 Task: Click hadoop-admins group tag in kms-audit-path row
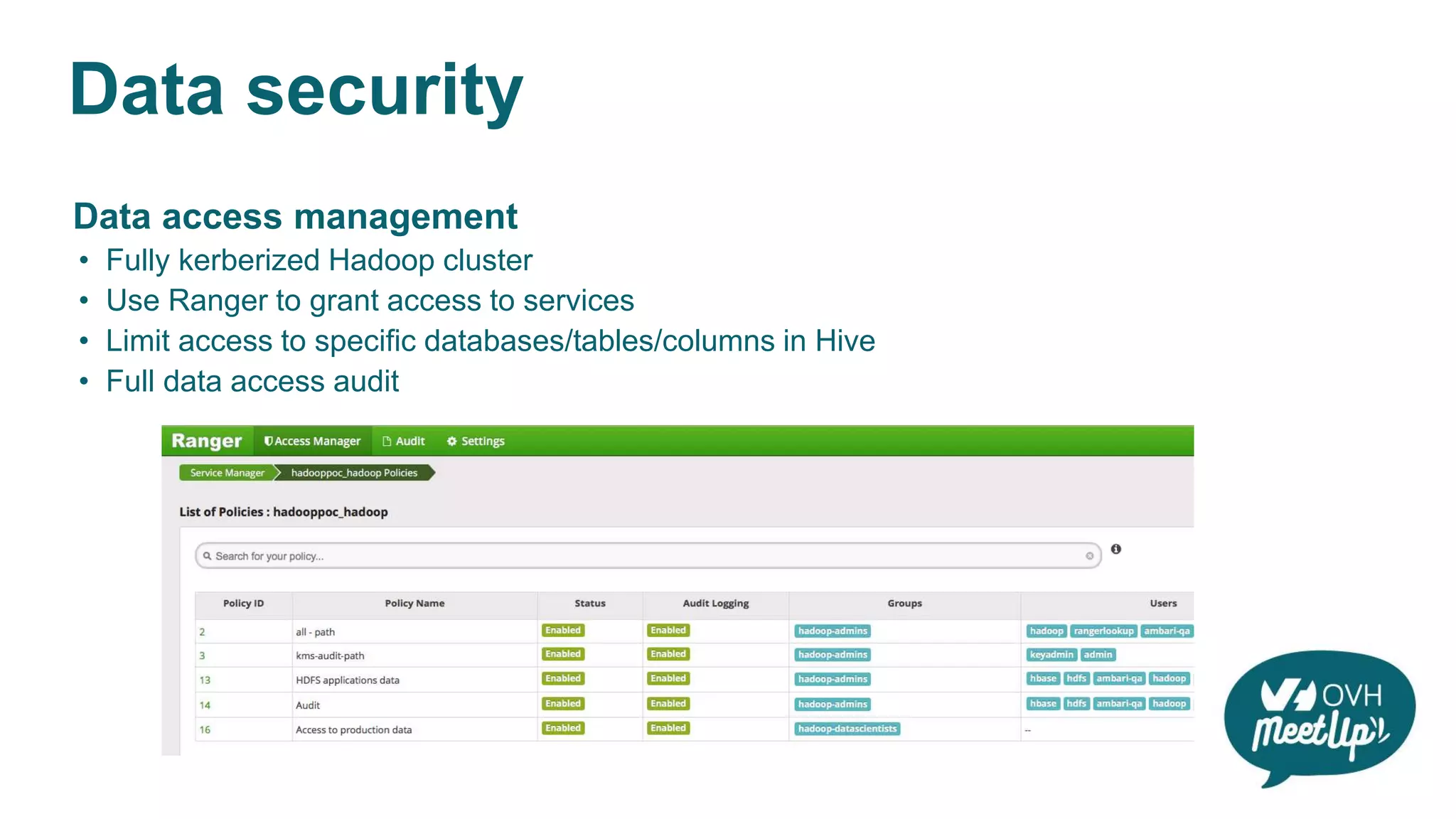pos(833,655)
